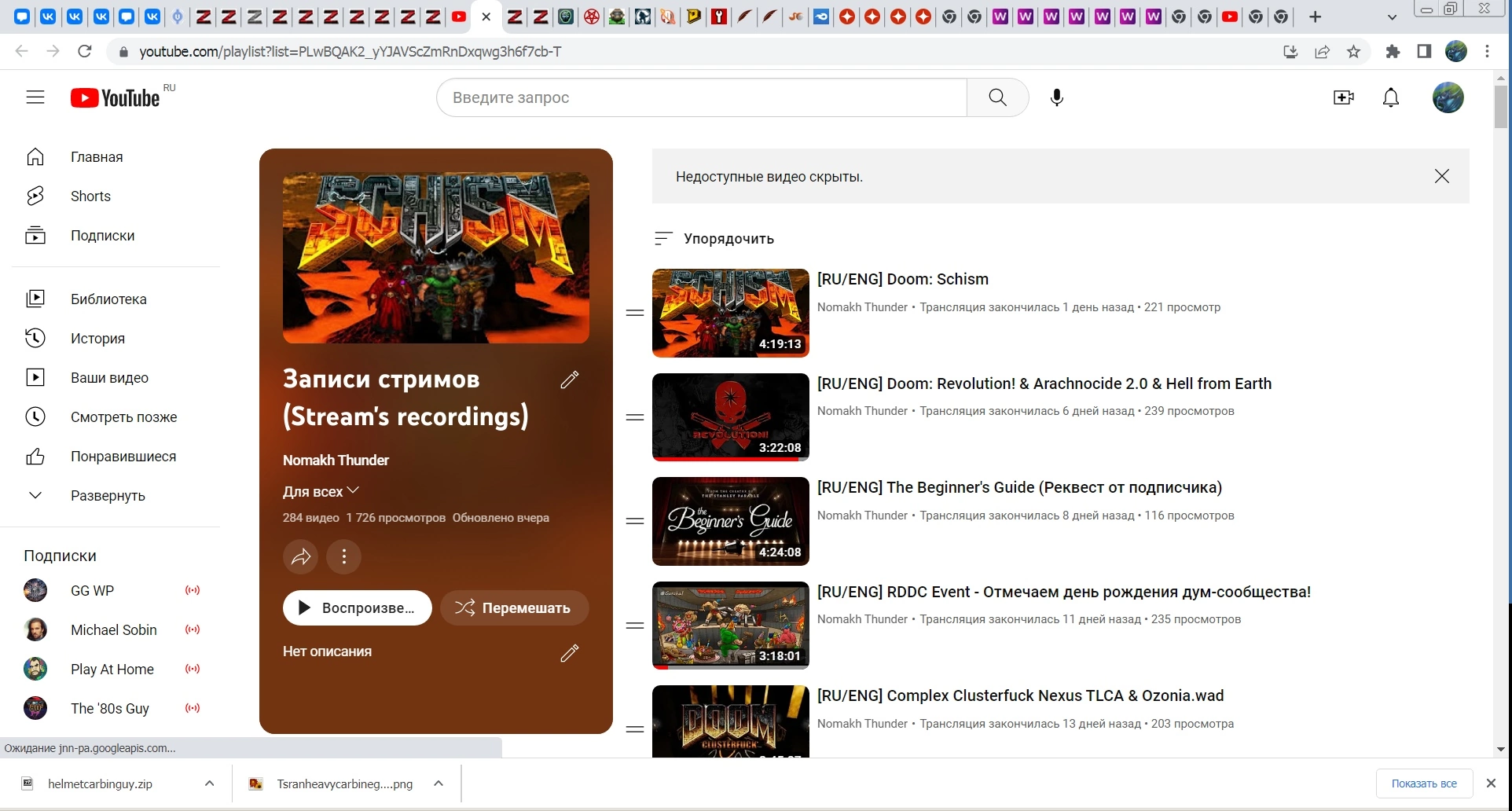This screenshot has height=811, width=1512.
Task: Grab reorder handle for RDDC Event video
Action: (635, 626)
